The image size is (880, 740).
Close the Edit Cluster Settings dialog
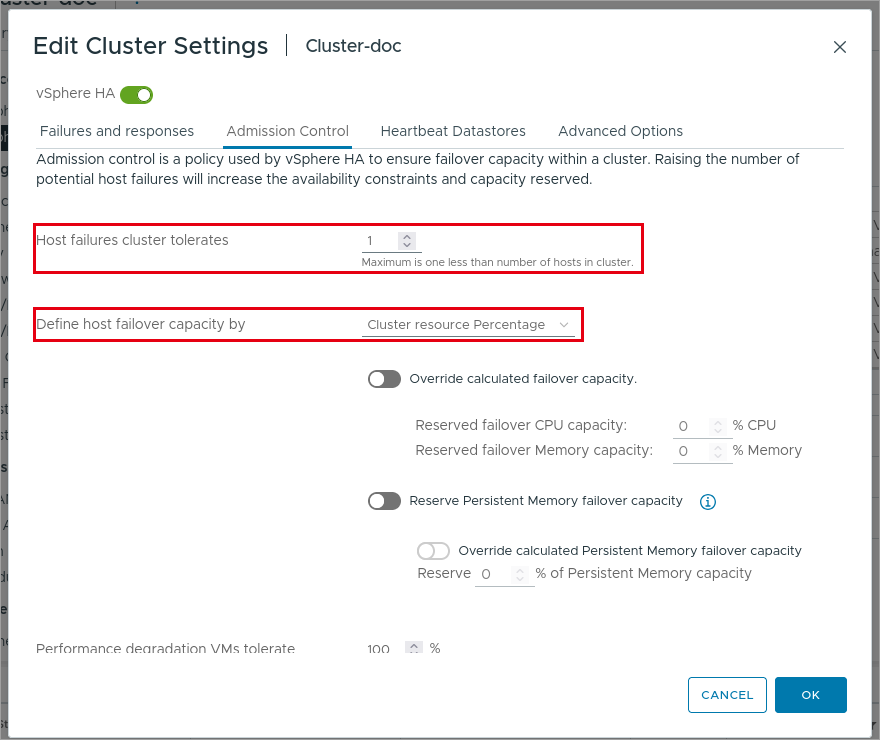840,47
